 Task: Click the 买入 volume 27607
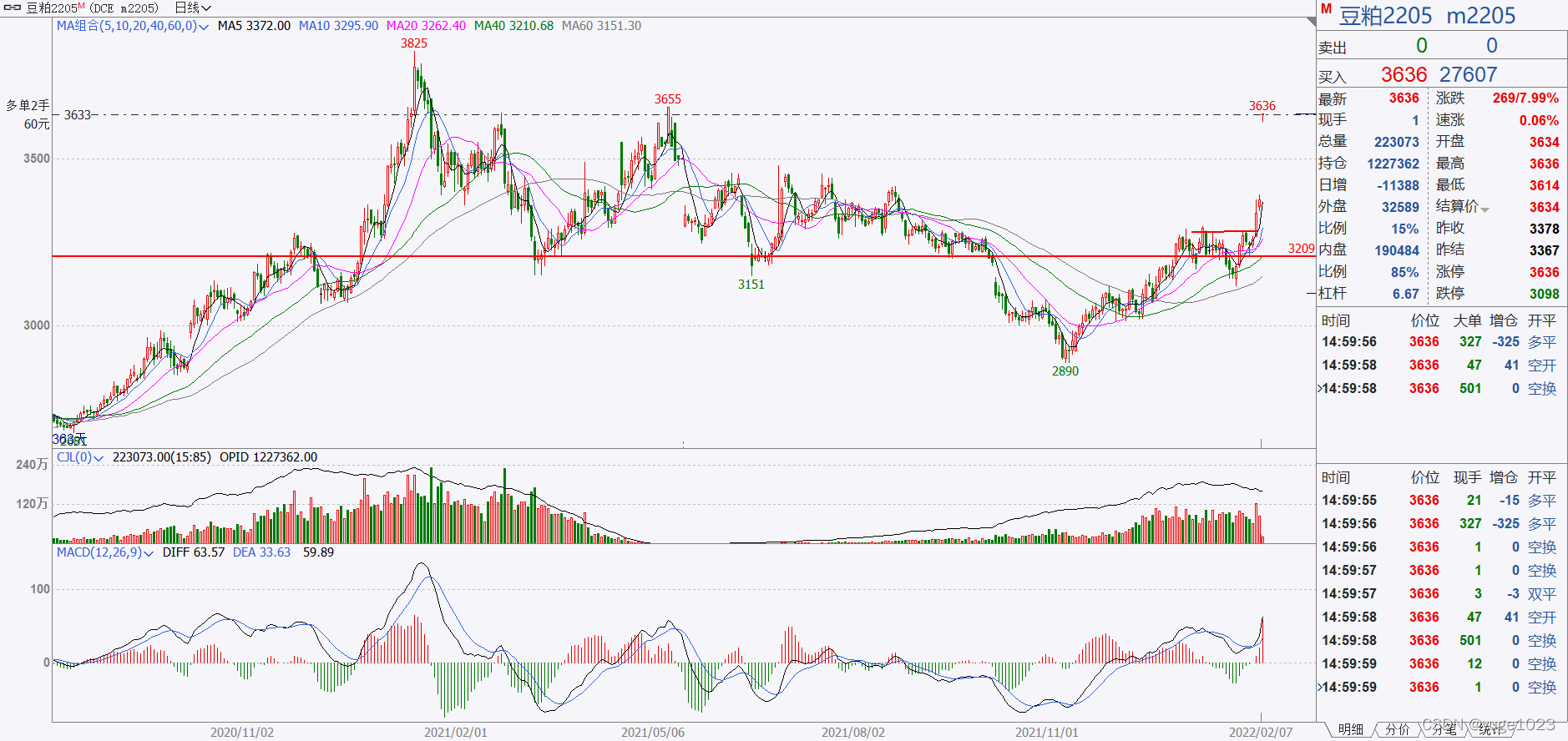[1468, 74]
